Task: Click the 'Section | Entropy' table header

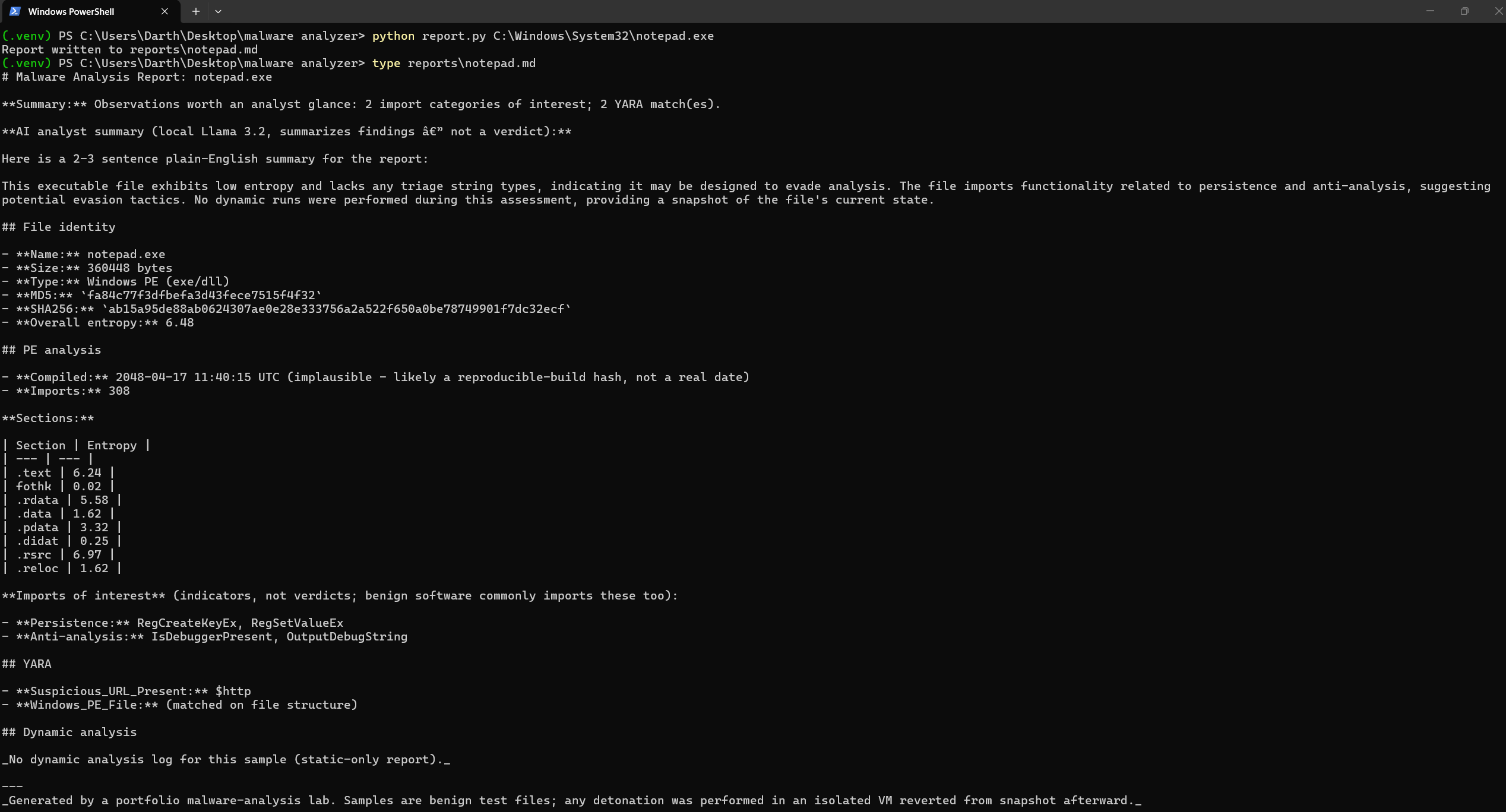Action: pyautogui.click(x=77, y=446)
